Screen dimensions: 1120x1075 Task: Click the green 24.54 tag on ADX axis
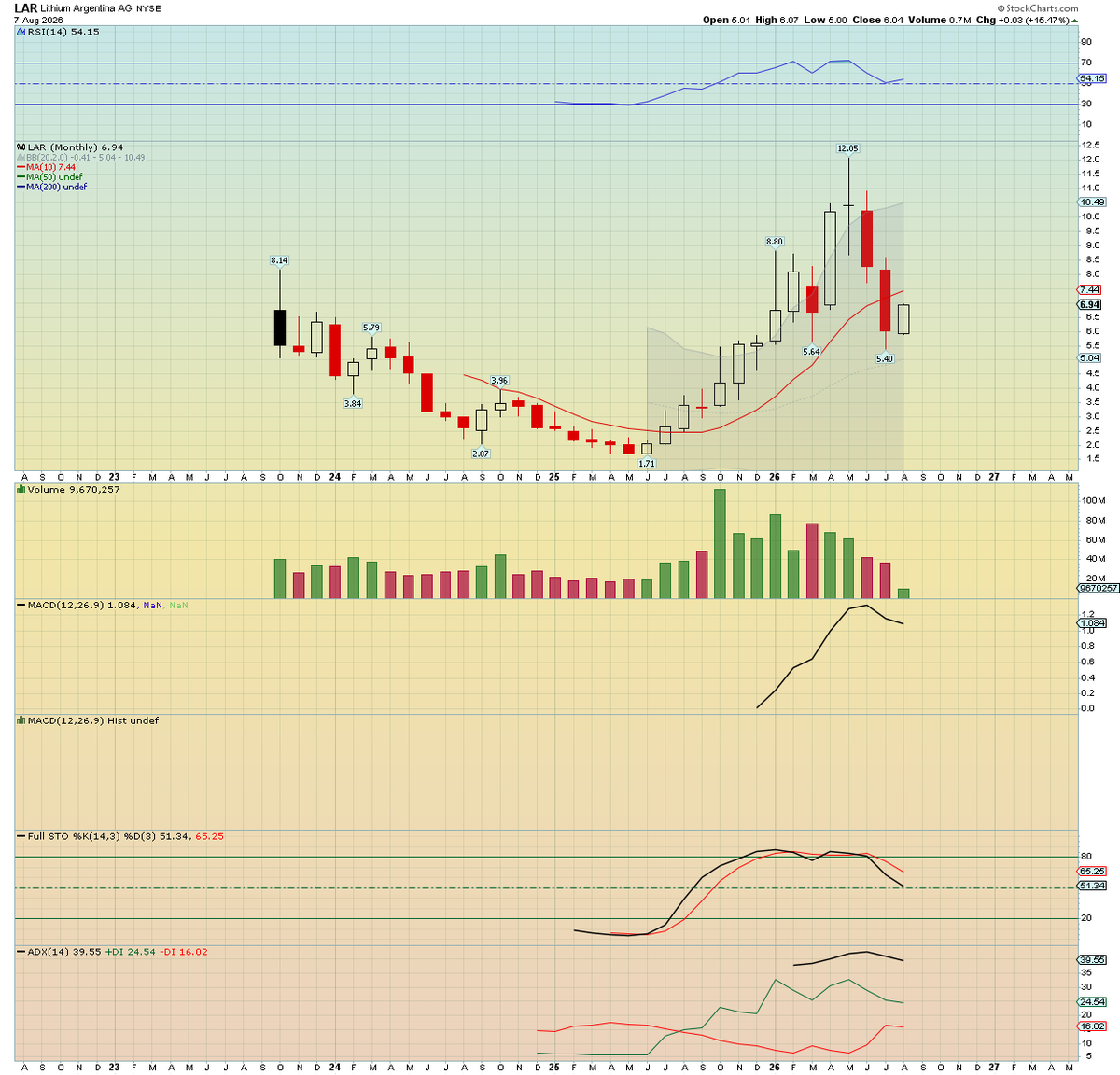pos(1093,1001)
